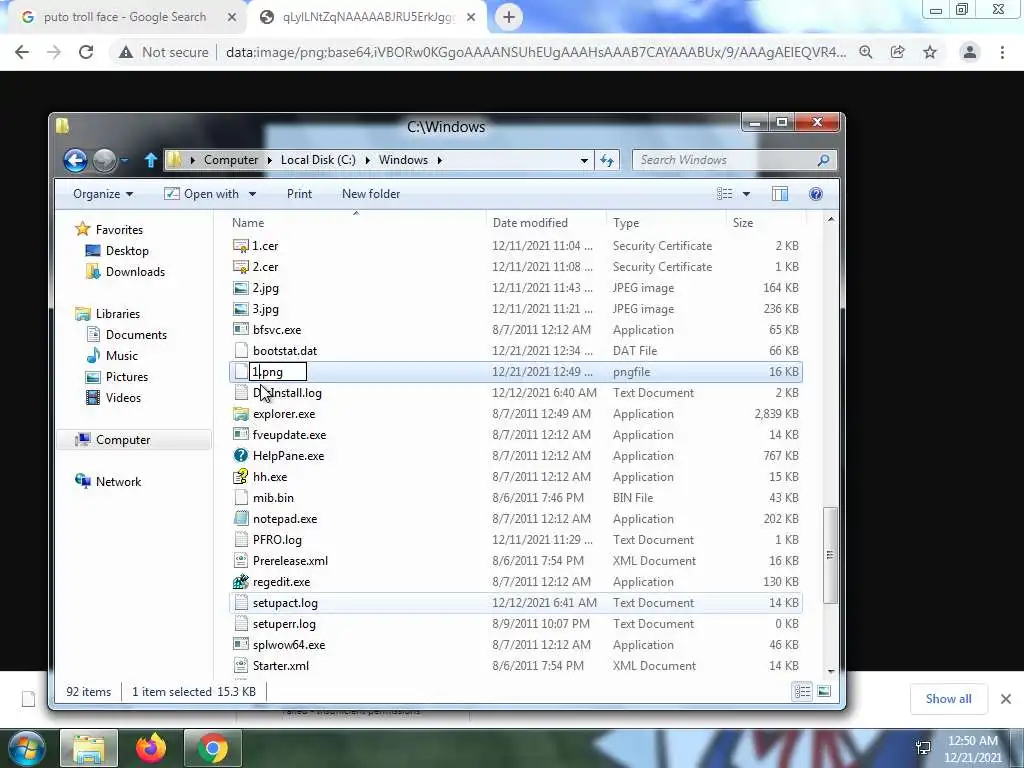Image resolution: width=1024 pixels, height=768 pixels.
Task: Click Print in Explorer toolbar
Action: 299,194
